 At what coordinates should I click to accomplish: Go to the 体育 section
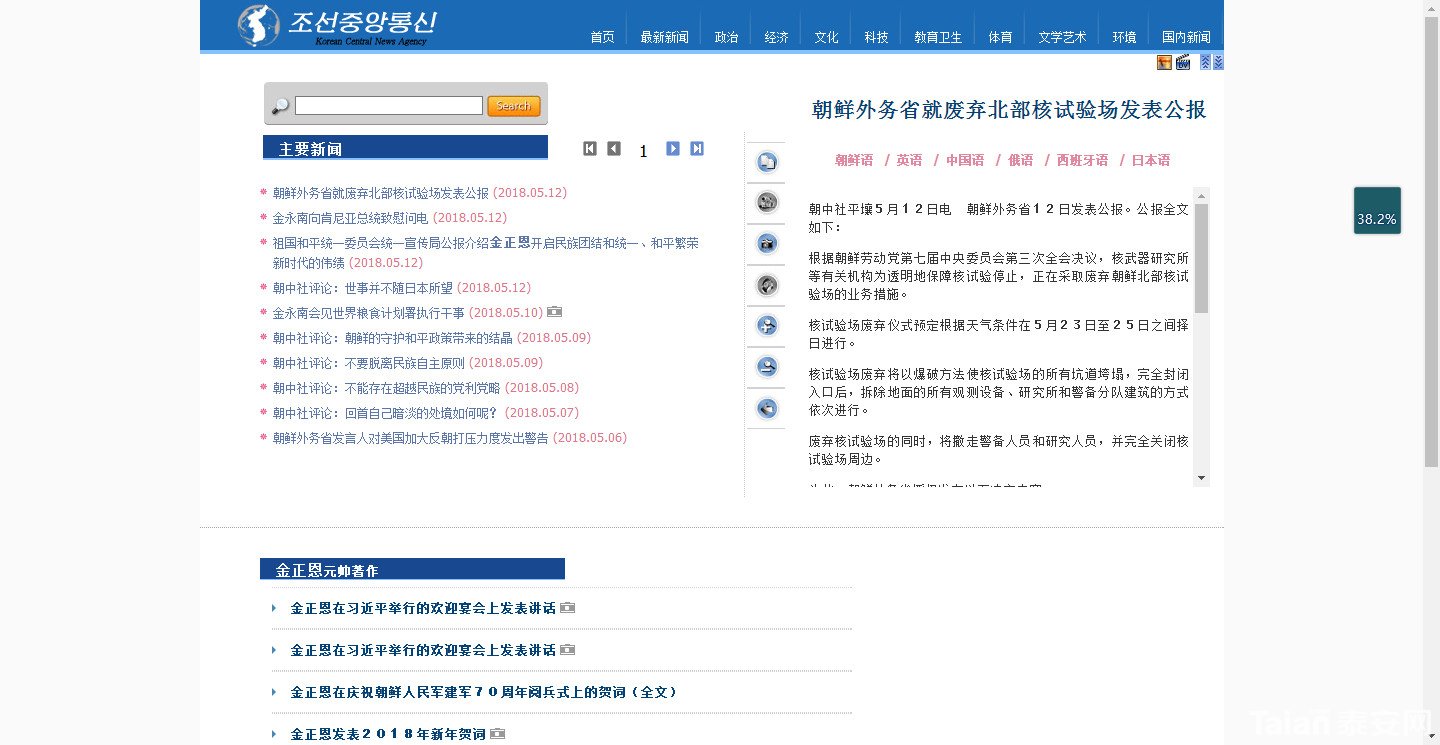point(1000,37)
